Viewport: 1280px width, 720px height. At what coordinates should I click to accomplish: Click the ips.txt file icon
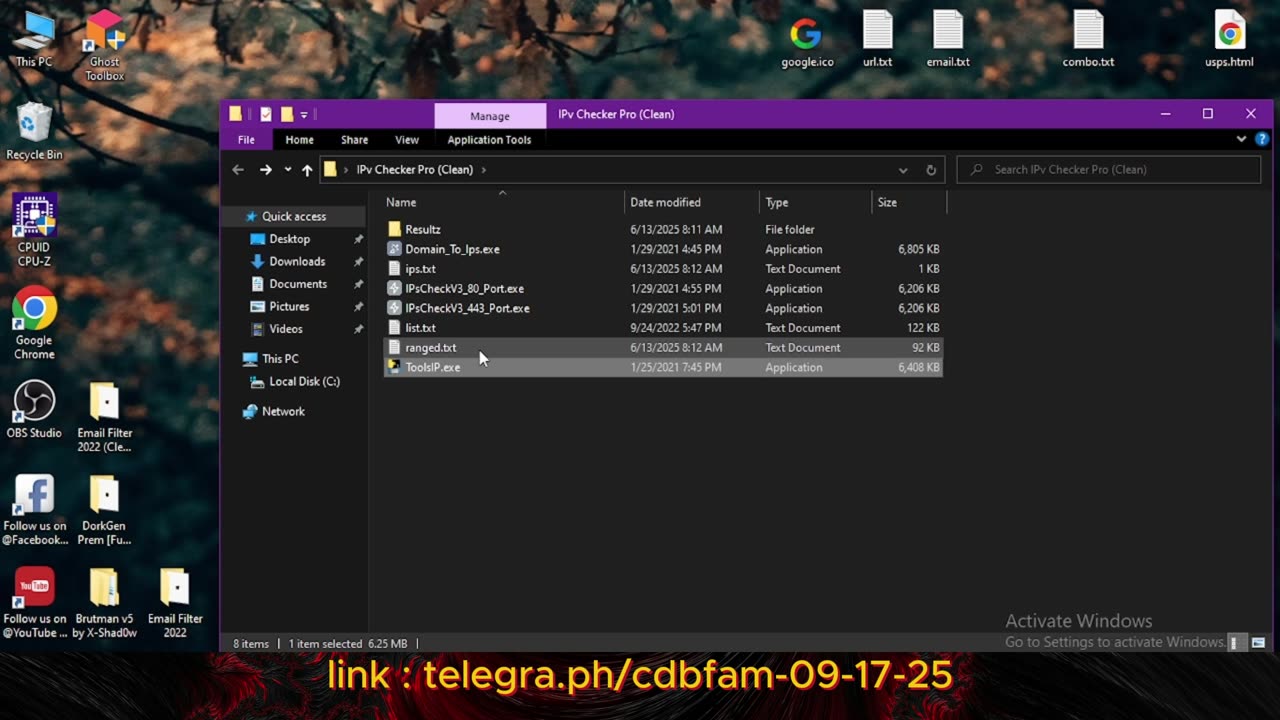pyautogui.click(x=394, y=269)
